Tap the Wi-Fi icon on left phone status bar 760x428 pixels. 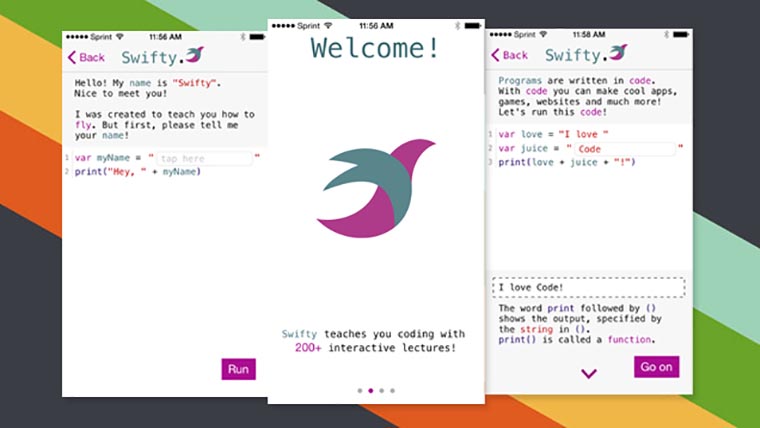120,37
